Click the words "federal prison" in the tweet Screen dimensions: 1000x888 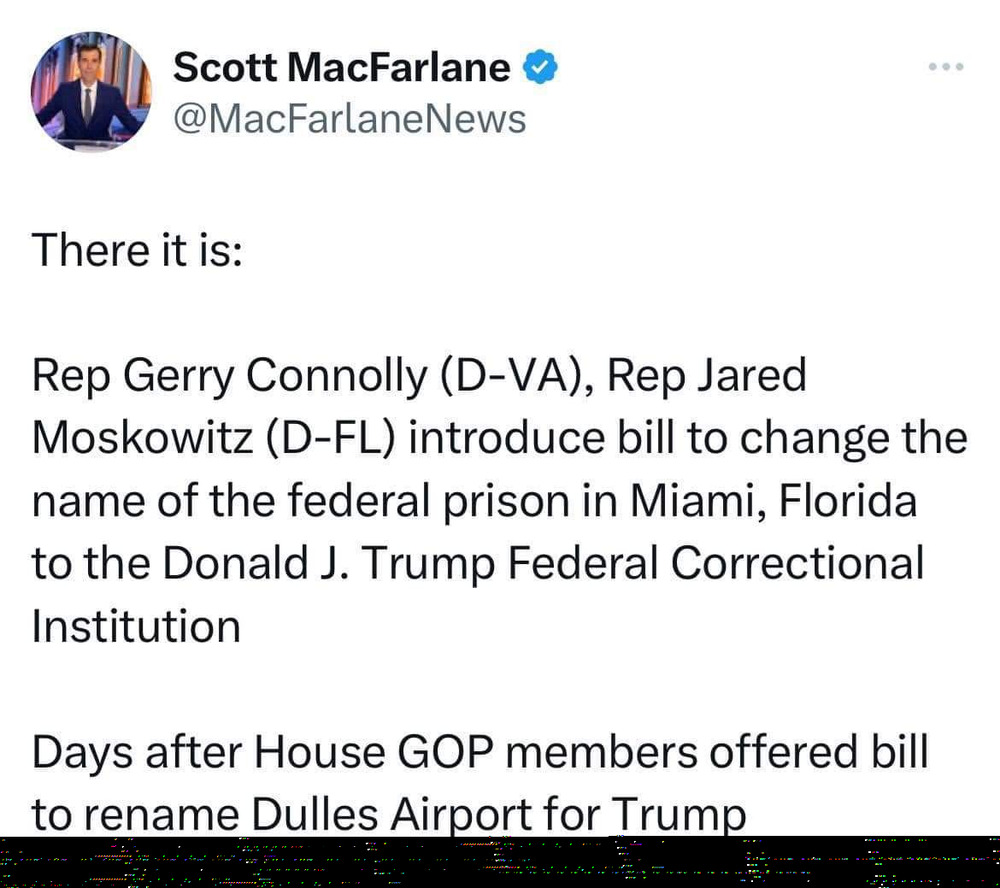click(x=429, y=501)
